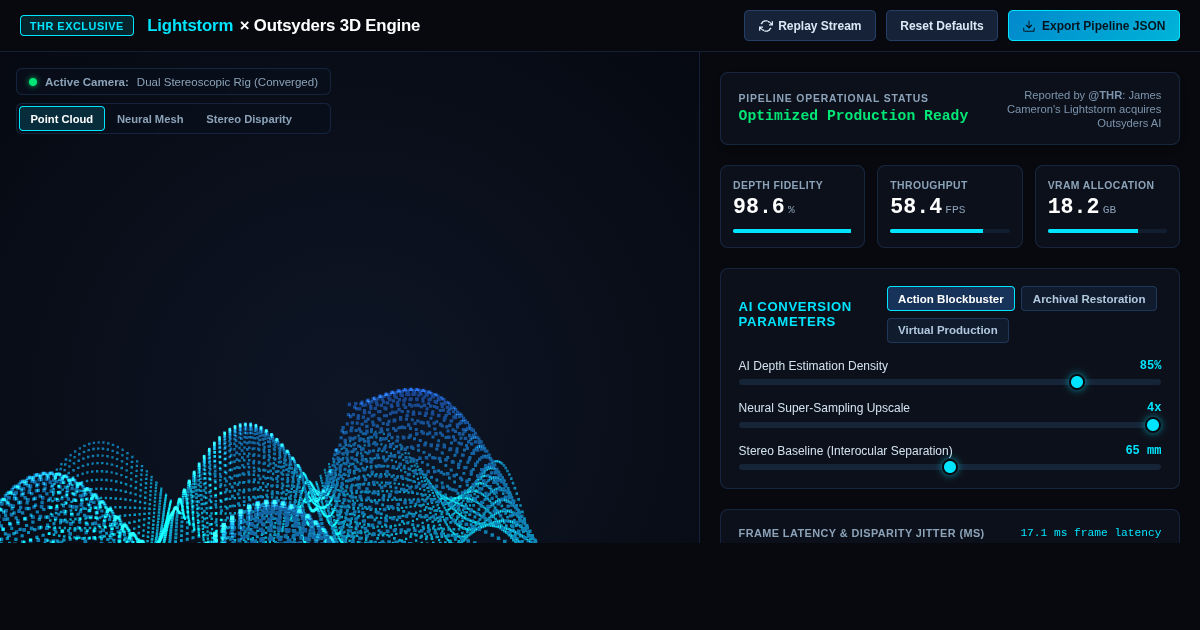The width and height of the screenshot is (1200, 630).
Task: Click the 65 mm baseline value
Action: (1143, 451)
